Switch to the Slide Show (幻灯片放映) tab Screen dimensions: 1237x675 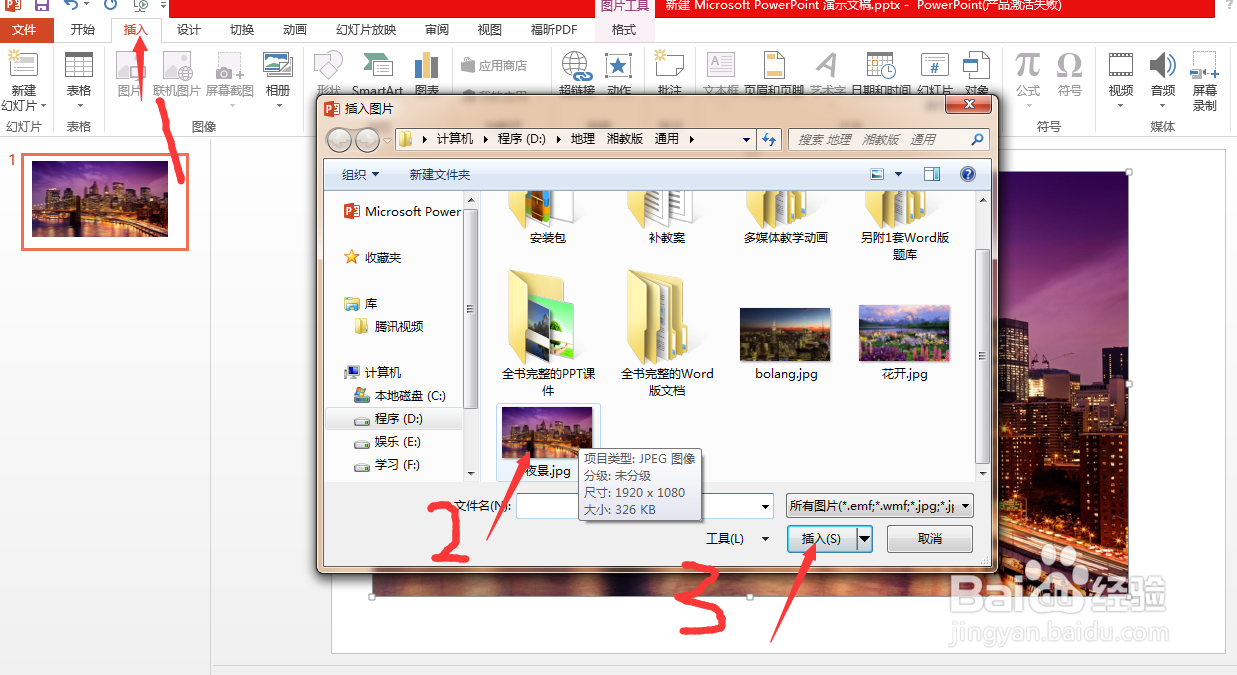pos(366,30)
